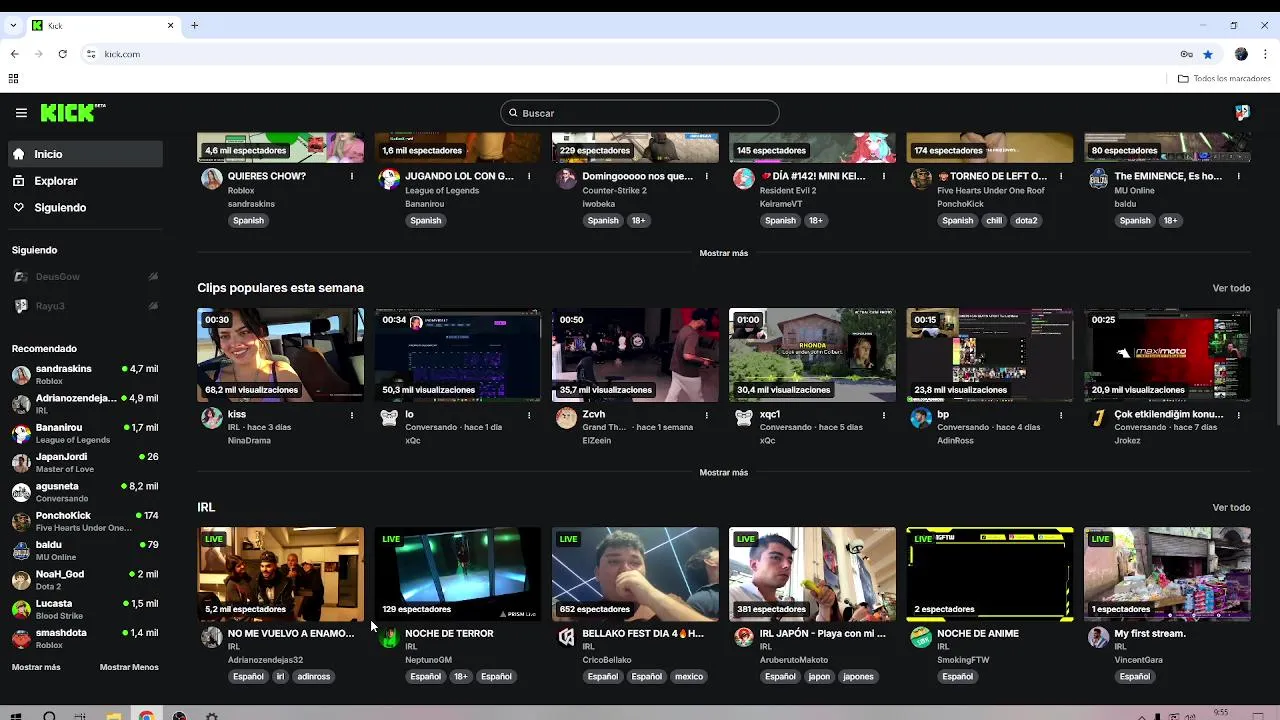1280x720 pixels.
Task: Click NeptunoGM avatar under NOCHE DE TERROR
Action: pyautogui.click(x=389, y=637)
